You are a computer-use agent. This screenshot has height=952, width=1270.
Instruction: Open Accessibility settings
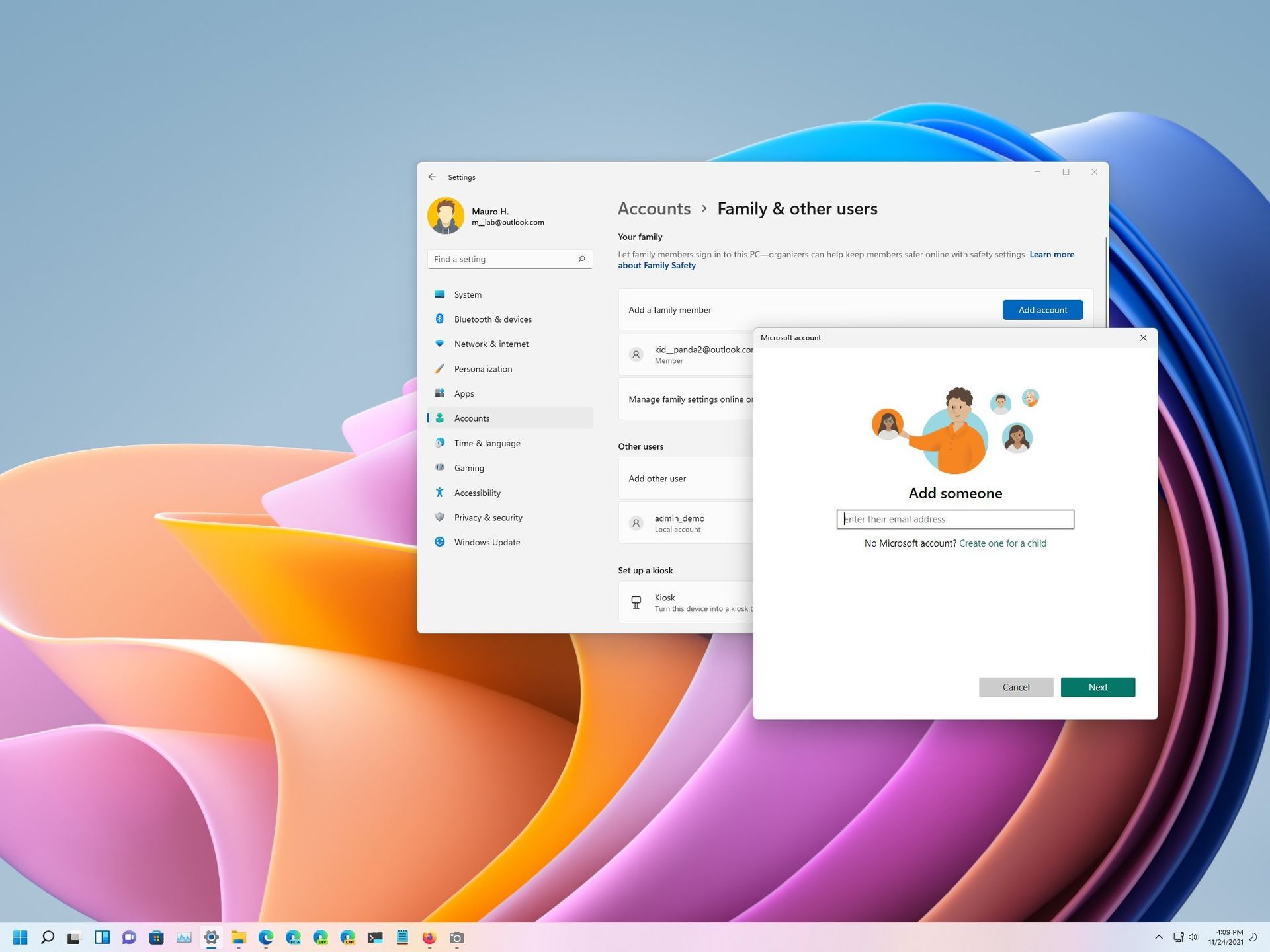coord(477,493)
